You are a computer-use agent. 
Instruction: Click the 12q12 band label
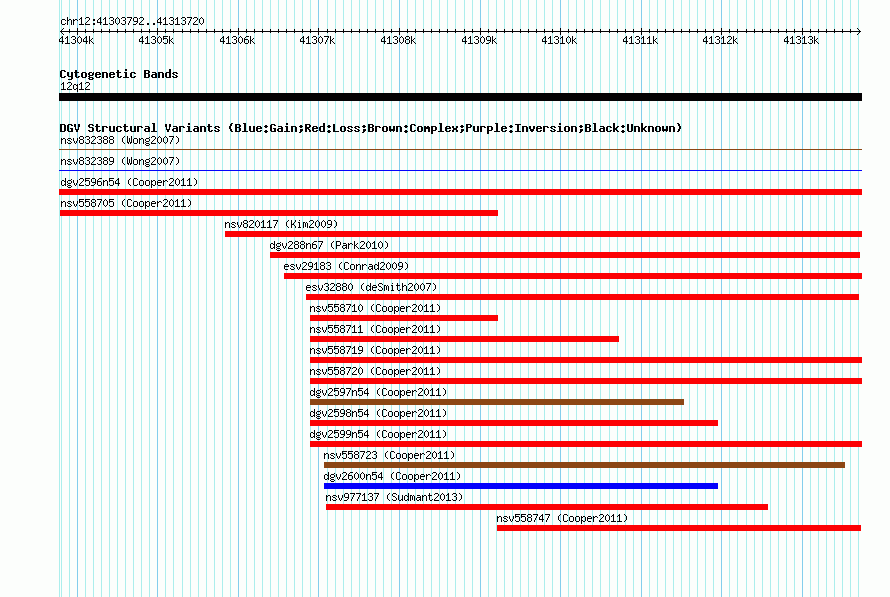pyautogui.click(x=75, y=86)
